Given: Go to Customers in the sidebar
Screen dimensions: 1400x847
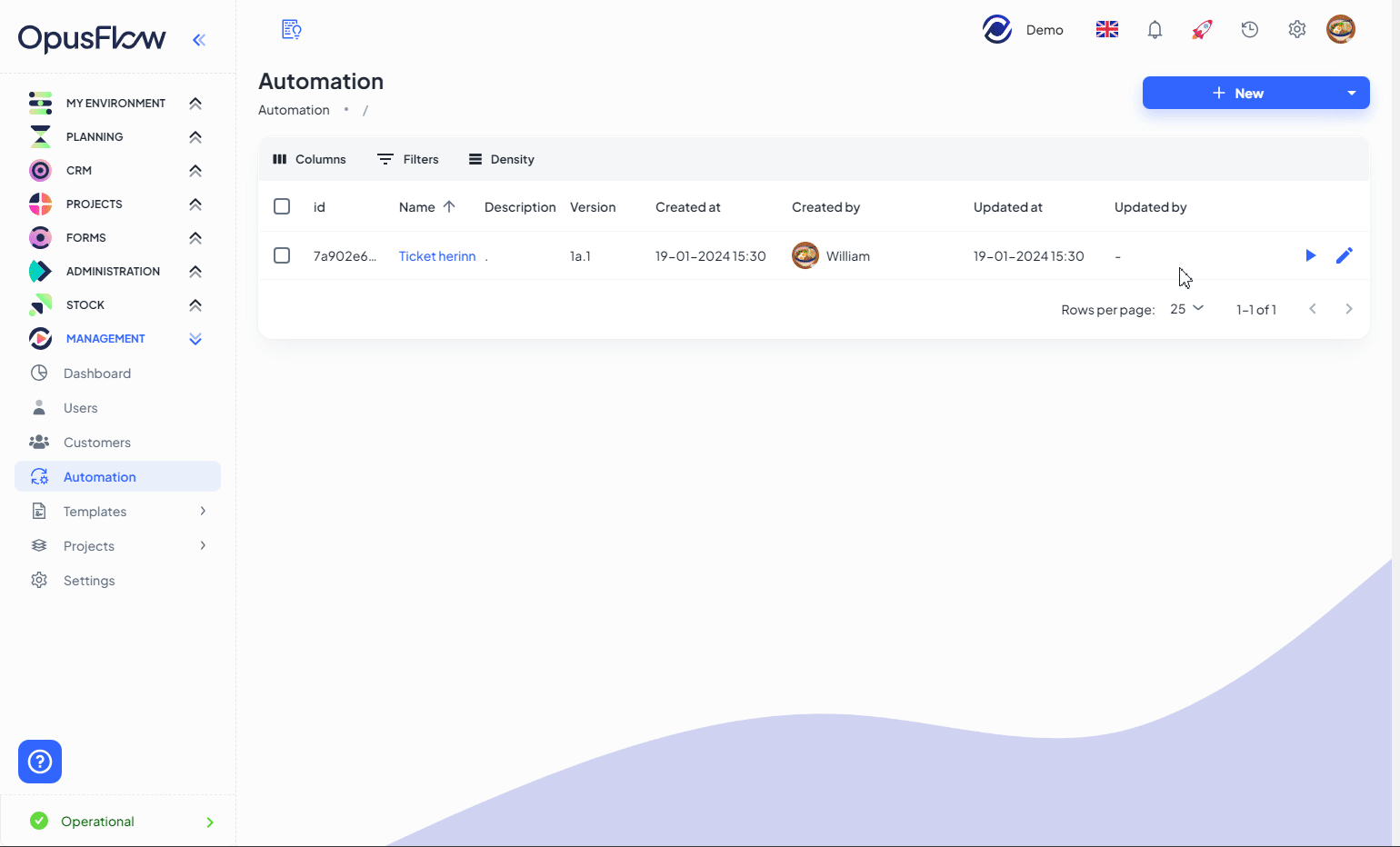Looking at the screenshot, I should tap(97, 443).
